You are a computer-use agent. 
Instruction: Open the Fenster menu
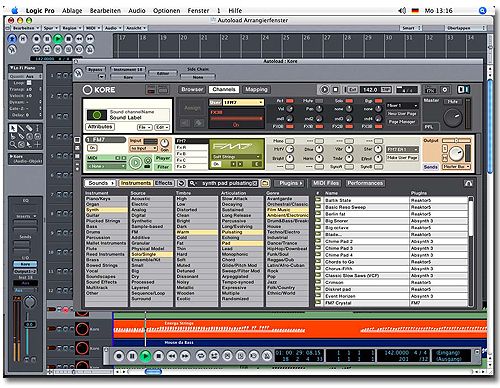[x=198, y=11]
